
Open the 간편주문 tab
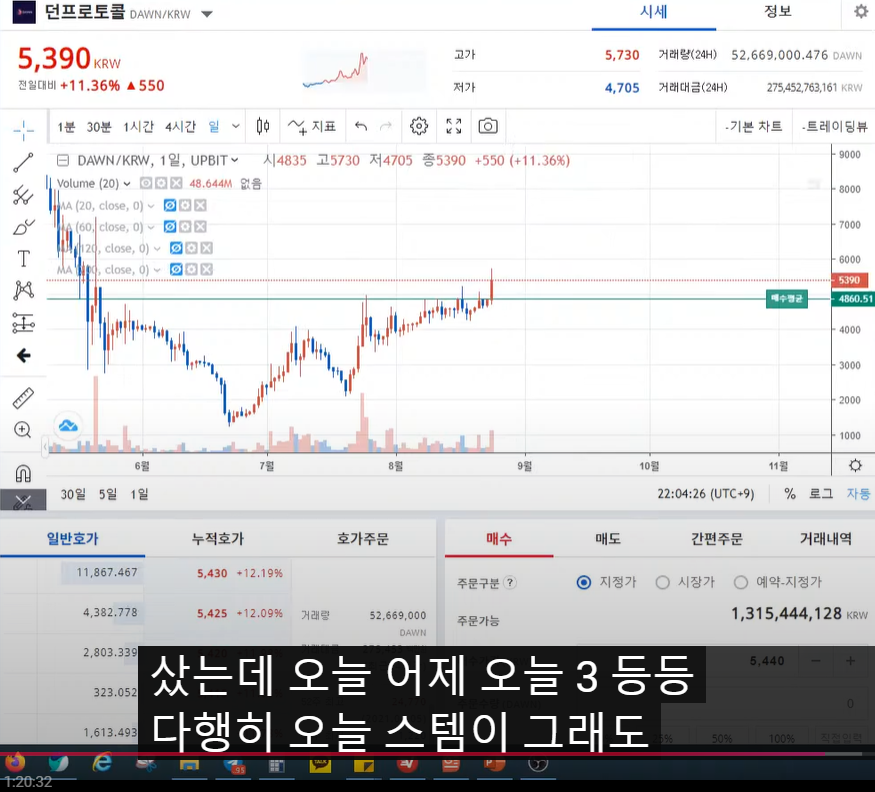717,539
